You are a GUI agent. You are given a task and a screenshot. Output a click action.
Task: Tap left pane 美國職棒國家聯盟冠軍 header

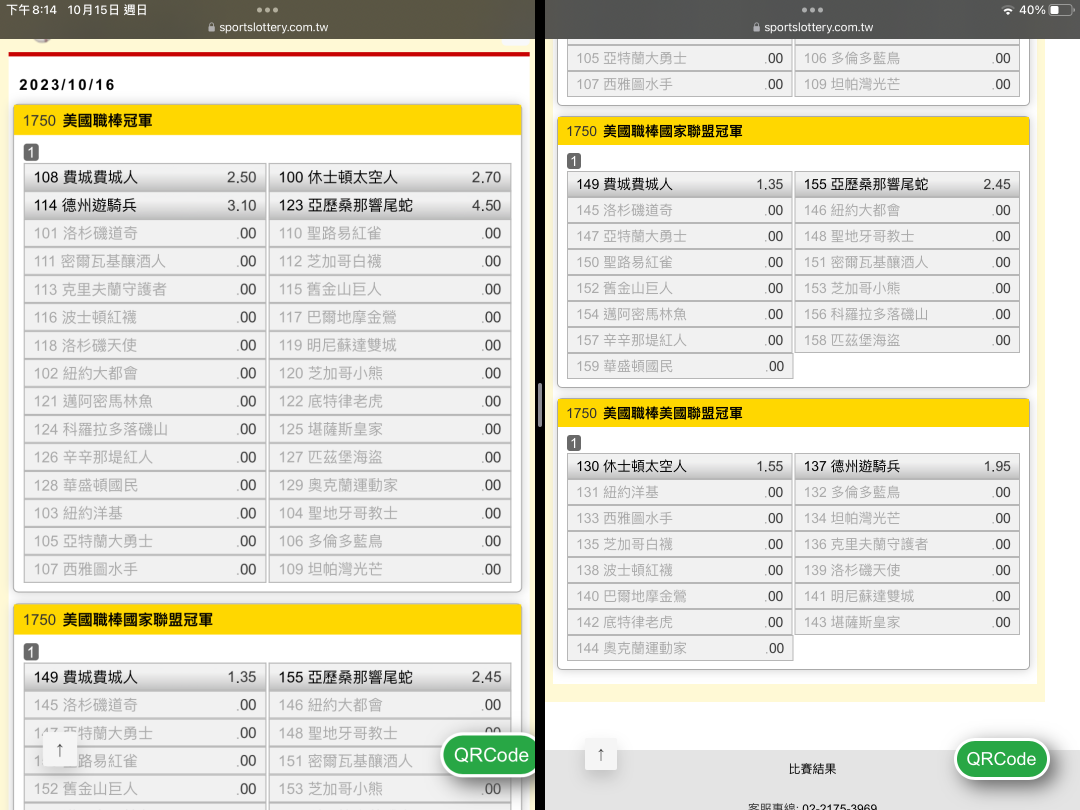tap(267, 620)
